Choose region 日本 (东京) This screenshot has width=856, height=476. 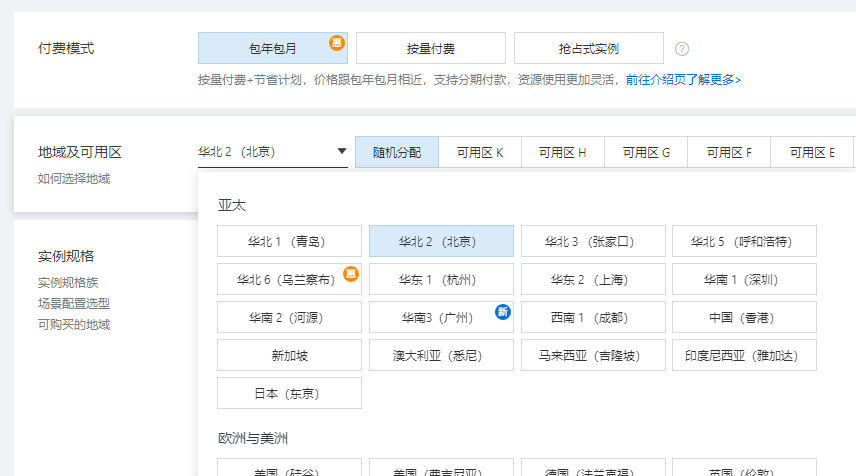click(x=289, y=393)
